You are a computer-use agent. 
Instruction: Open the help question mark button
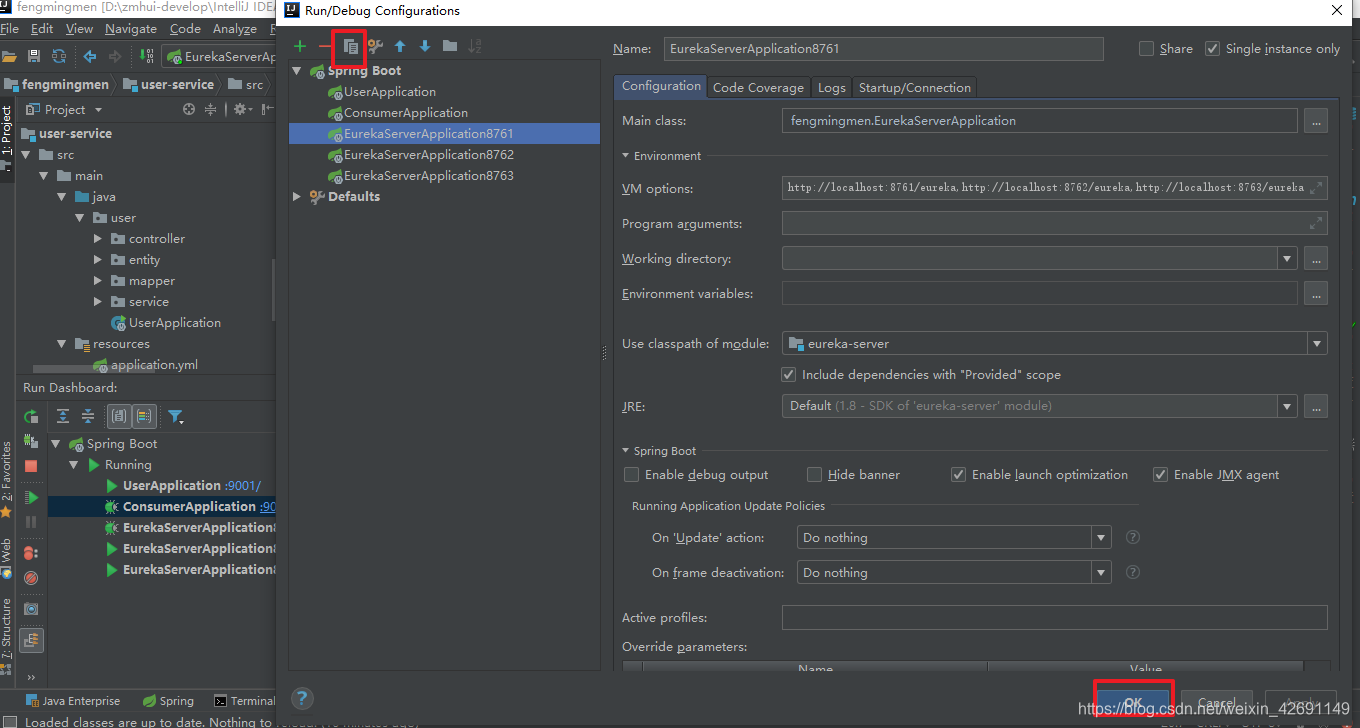(302, 698)
